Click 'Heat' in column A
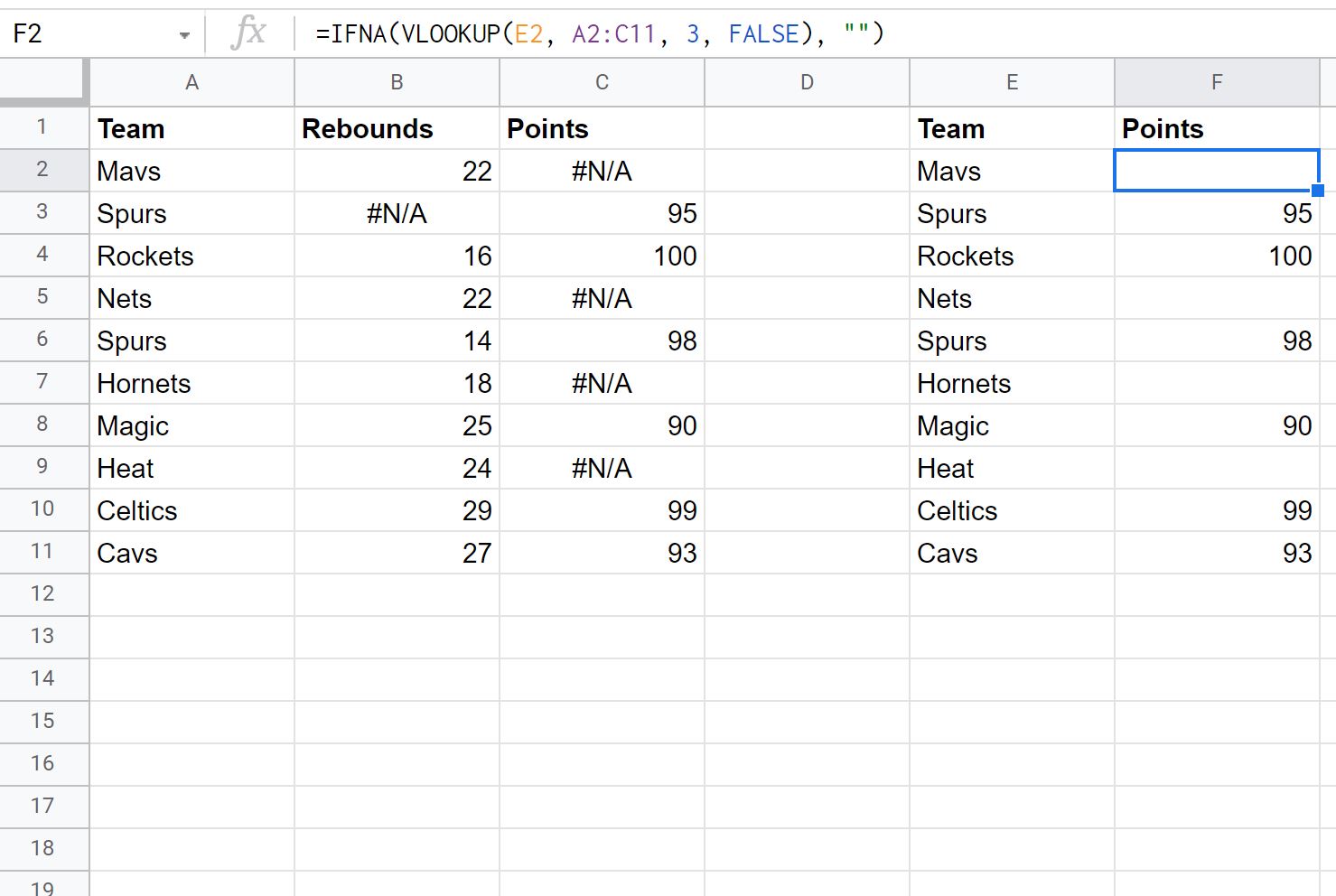 point(126,469)
